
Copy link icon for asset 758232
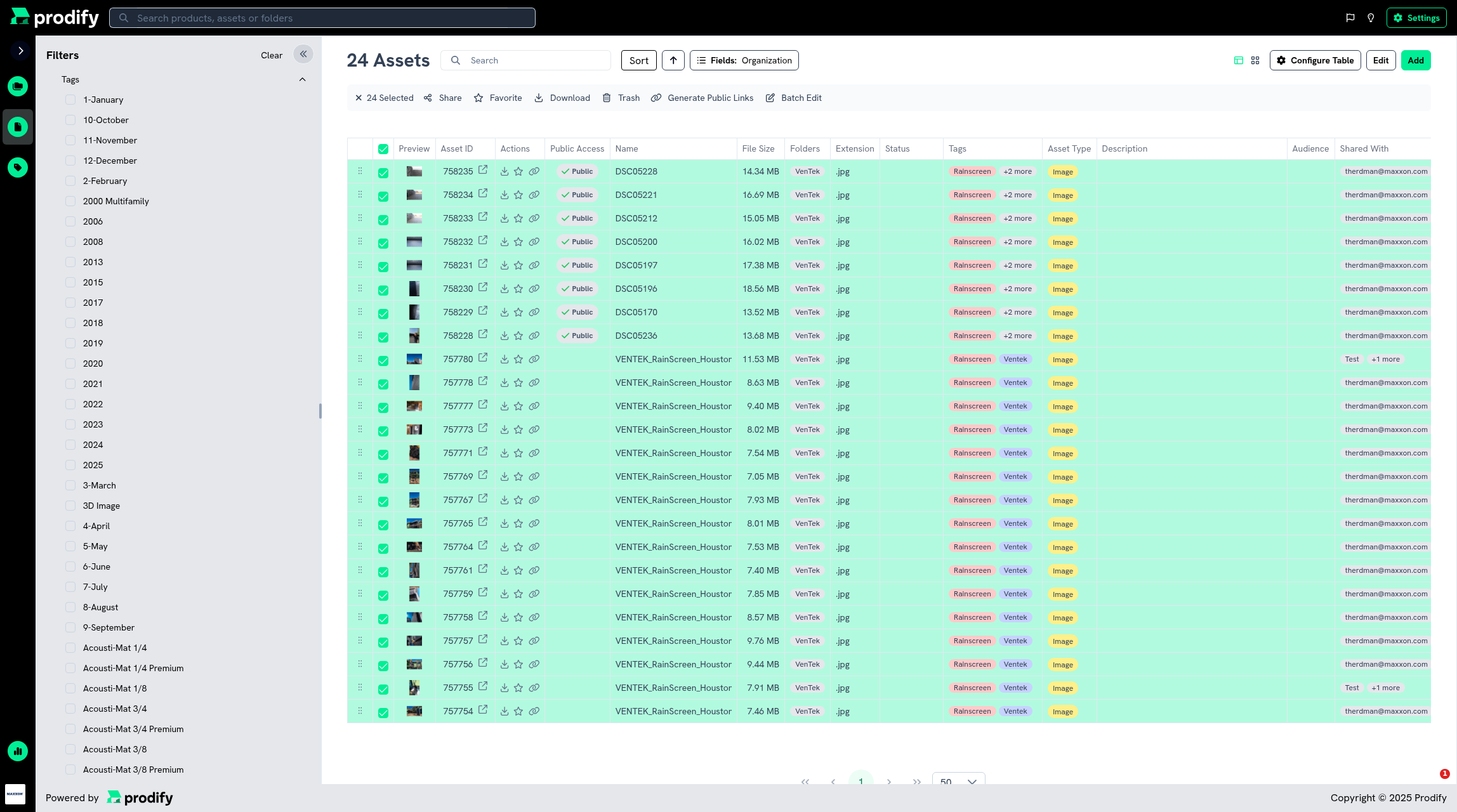(x=534, y=242)
